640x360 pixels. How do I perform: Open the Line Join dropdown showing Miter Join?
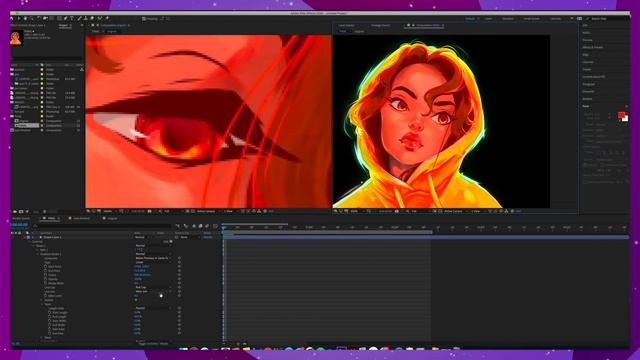pyautogui.click(x=153, y=291)
